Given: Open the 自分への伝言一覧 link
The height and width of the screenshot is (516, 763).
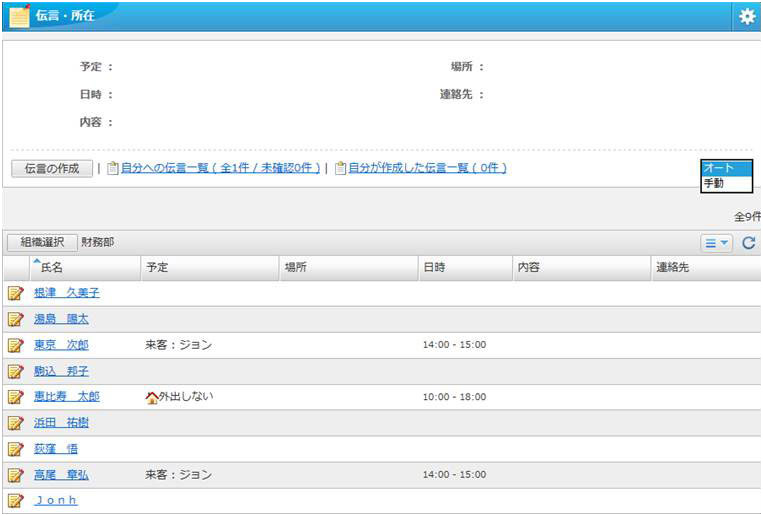Looking at the screenshot, I should tap(220, 168).
